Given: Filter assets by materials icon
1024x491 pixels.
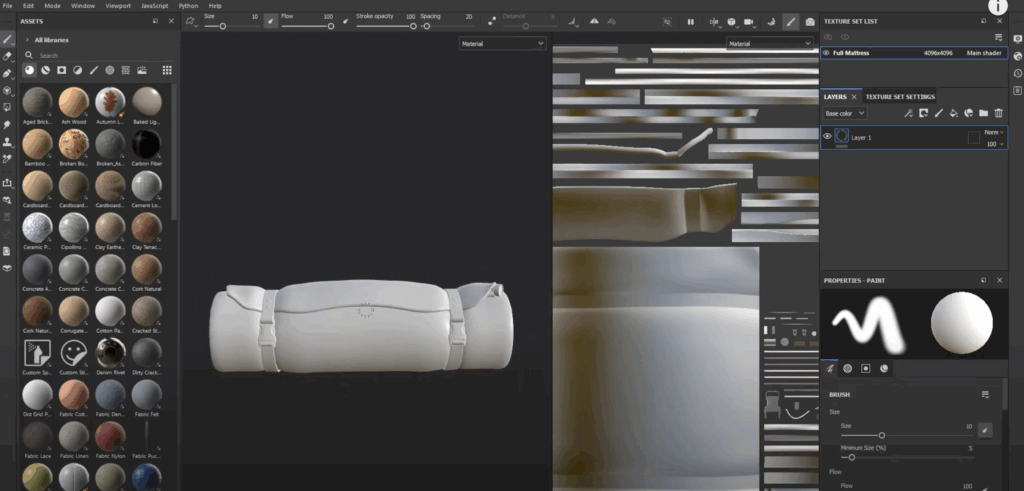Looking at the screenshot, I should coord(29,70).
